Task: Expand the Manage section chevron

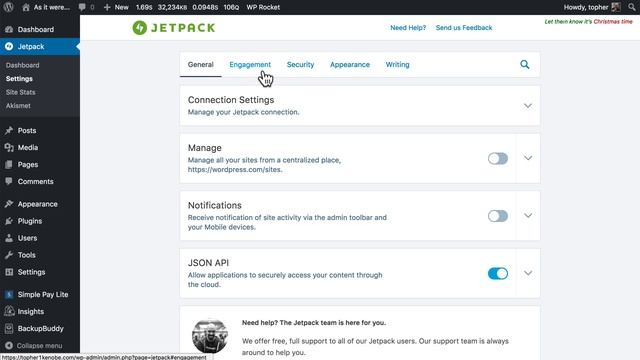Action: tap(528, 158)
